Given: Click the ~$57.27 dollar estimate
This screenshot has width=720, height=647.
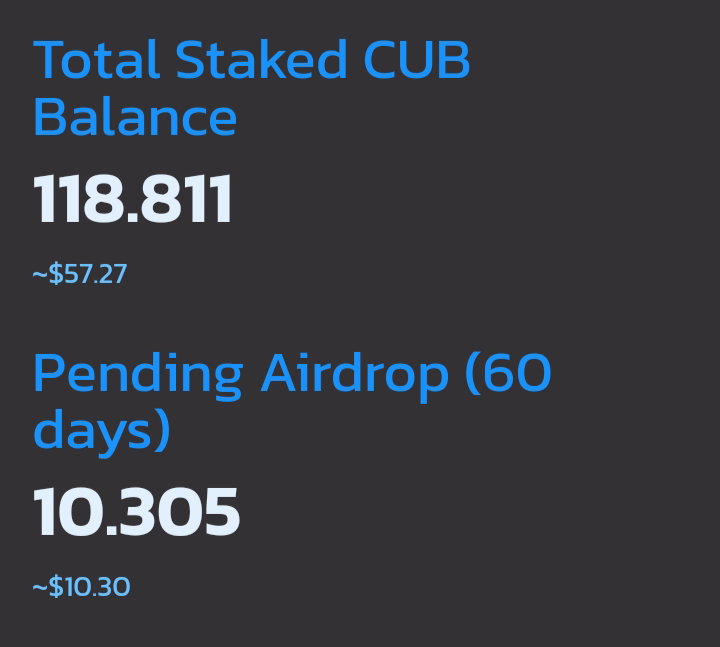Looking at the screenshot, I should click(80, 274).
